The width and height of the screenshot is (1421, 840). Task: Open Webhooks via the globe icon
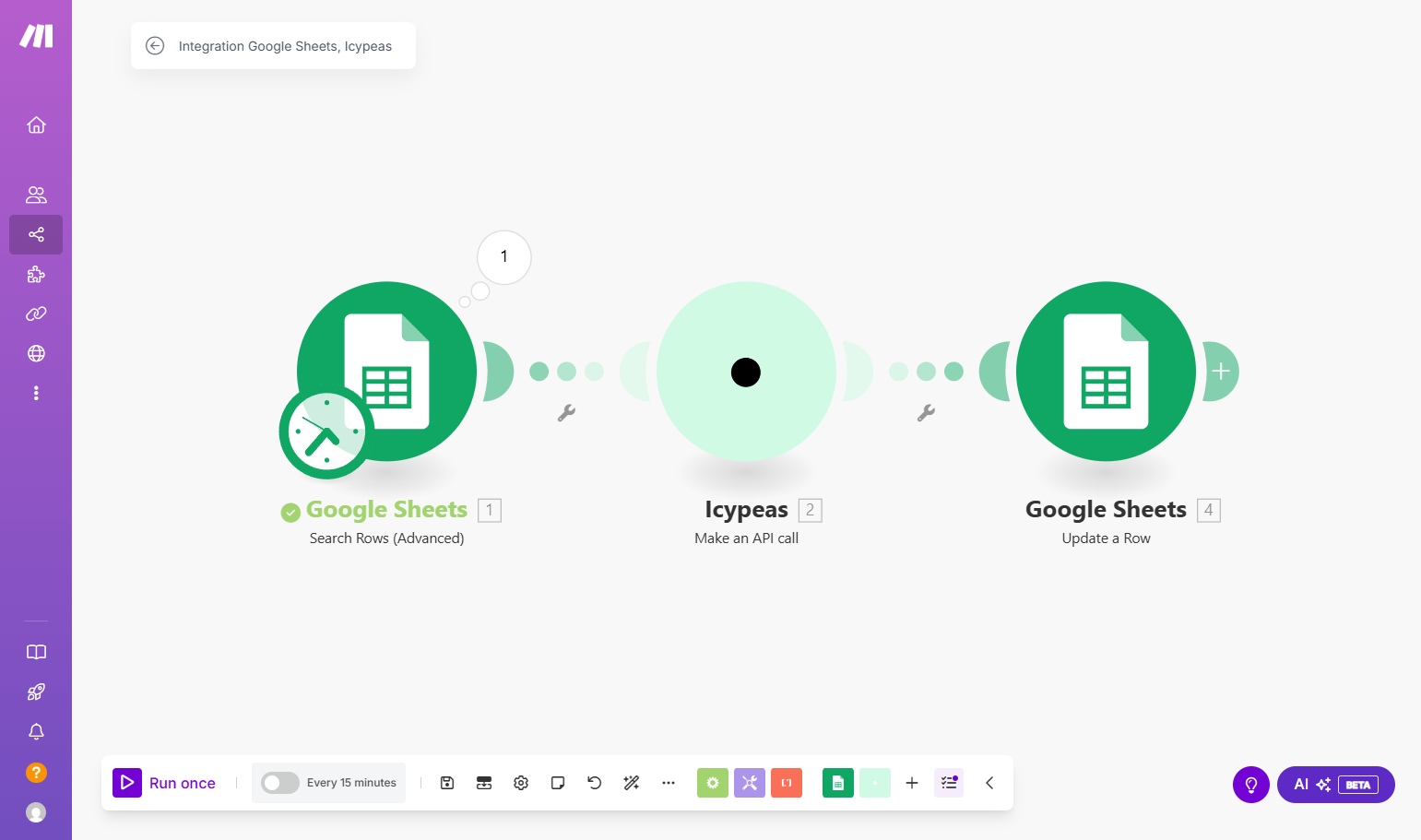coord(36,353)
